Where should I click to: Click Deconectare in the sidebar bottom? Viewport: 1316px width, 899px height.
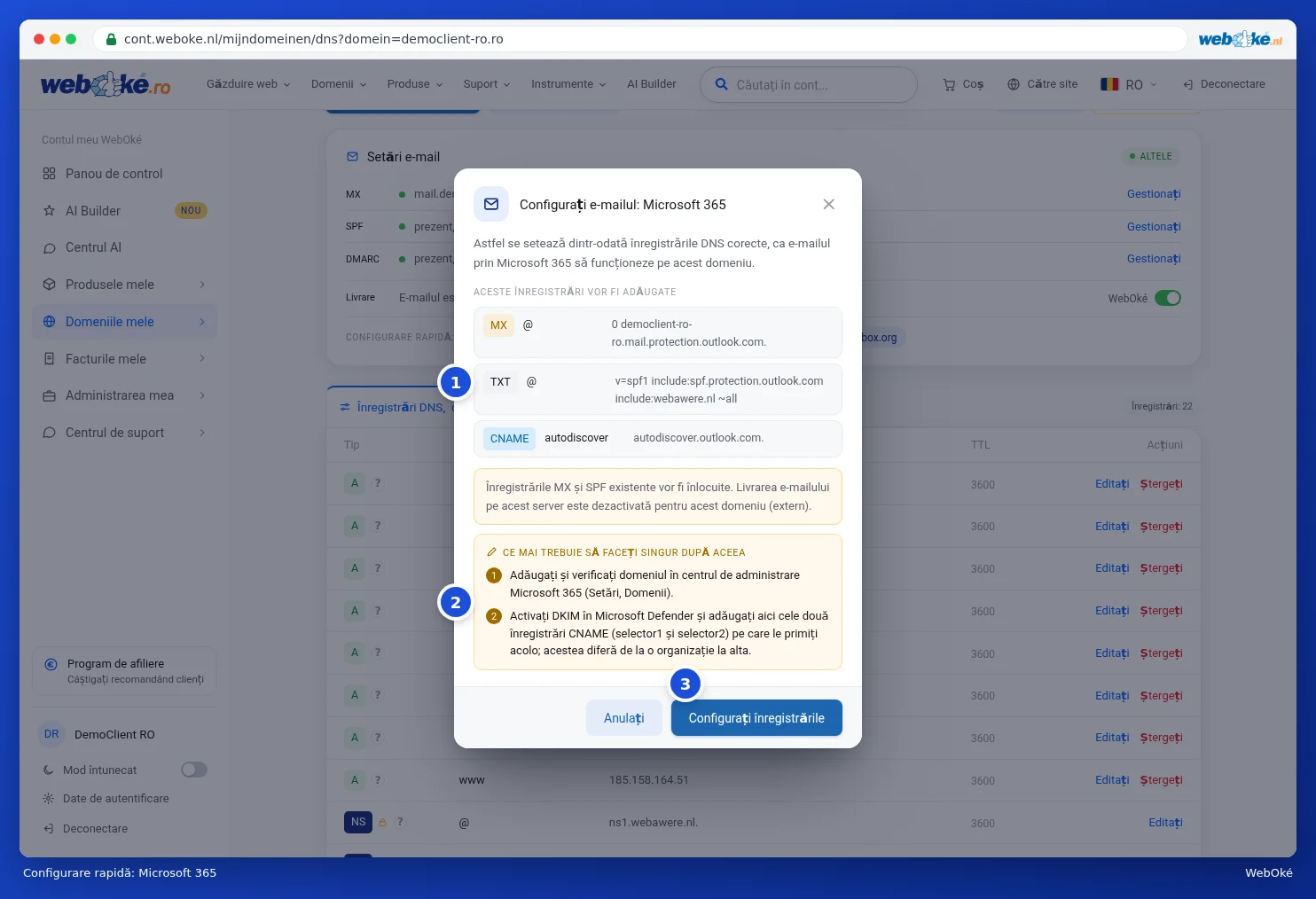click(x=95, y=829)
